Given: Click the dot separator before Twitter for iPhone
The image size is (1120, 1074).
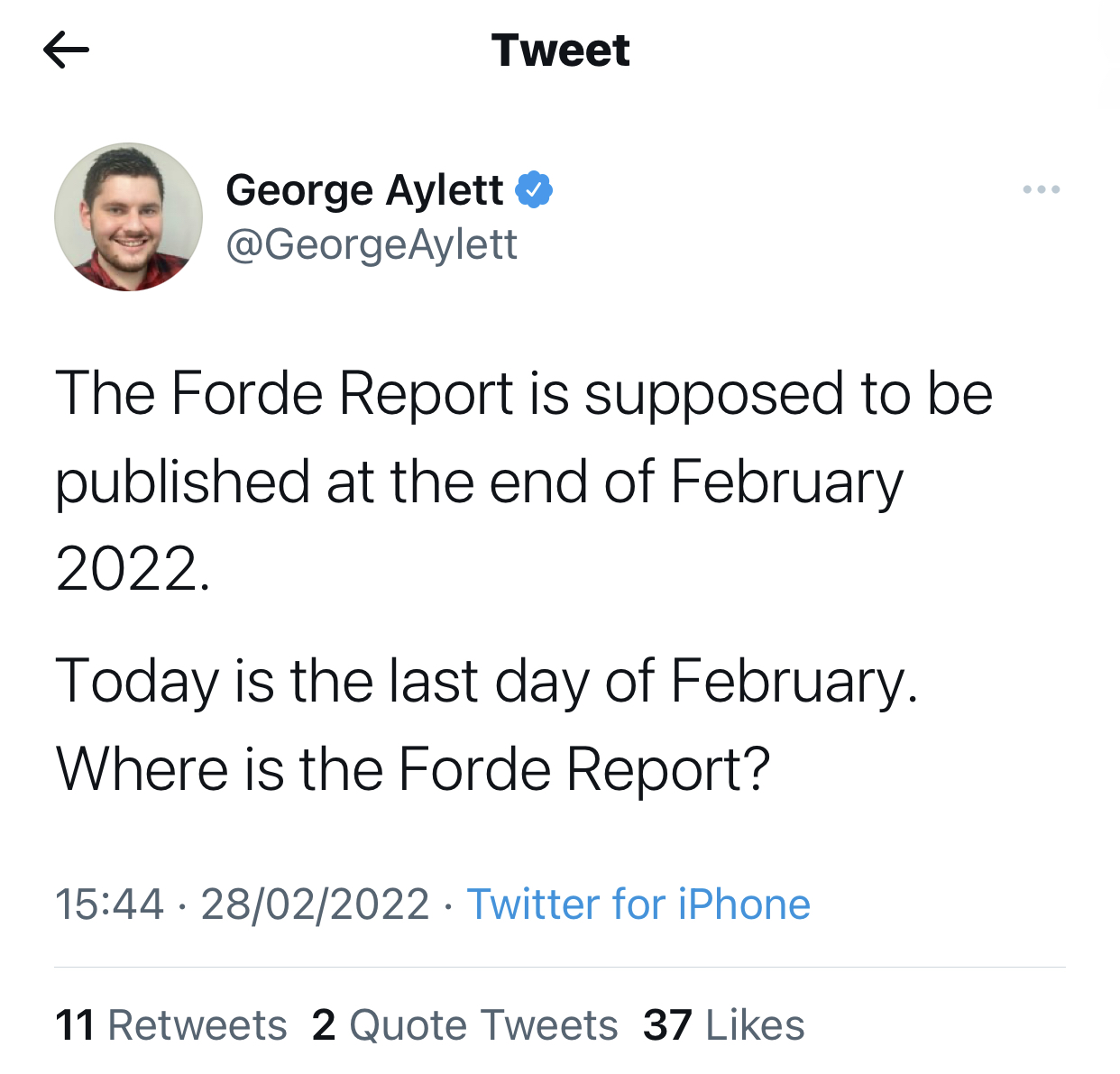Looking at the screenshot, I should tap(448, 905).
